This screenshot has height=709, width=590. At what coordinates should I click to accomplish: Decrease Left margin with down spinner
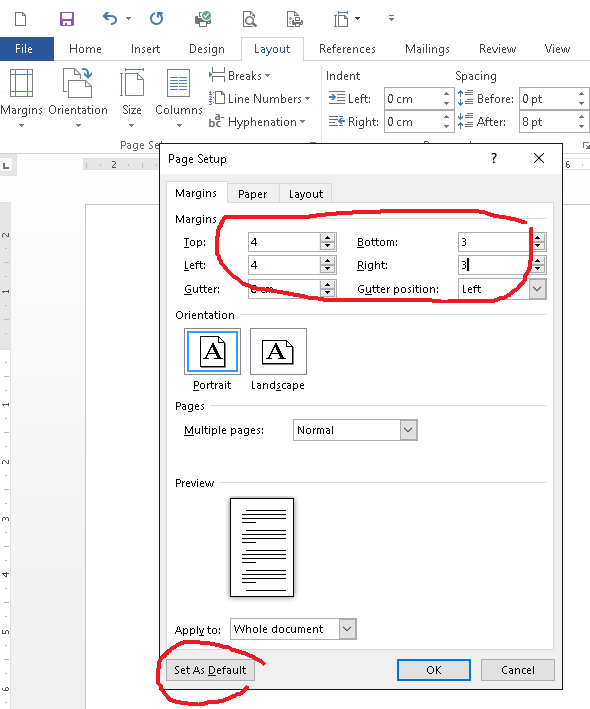point(328,269)
